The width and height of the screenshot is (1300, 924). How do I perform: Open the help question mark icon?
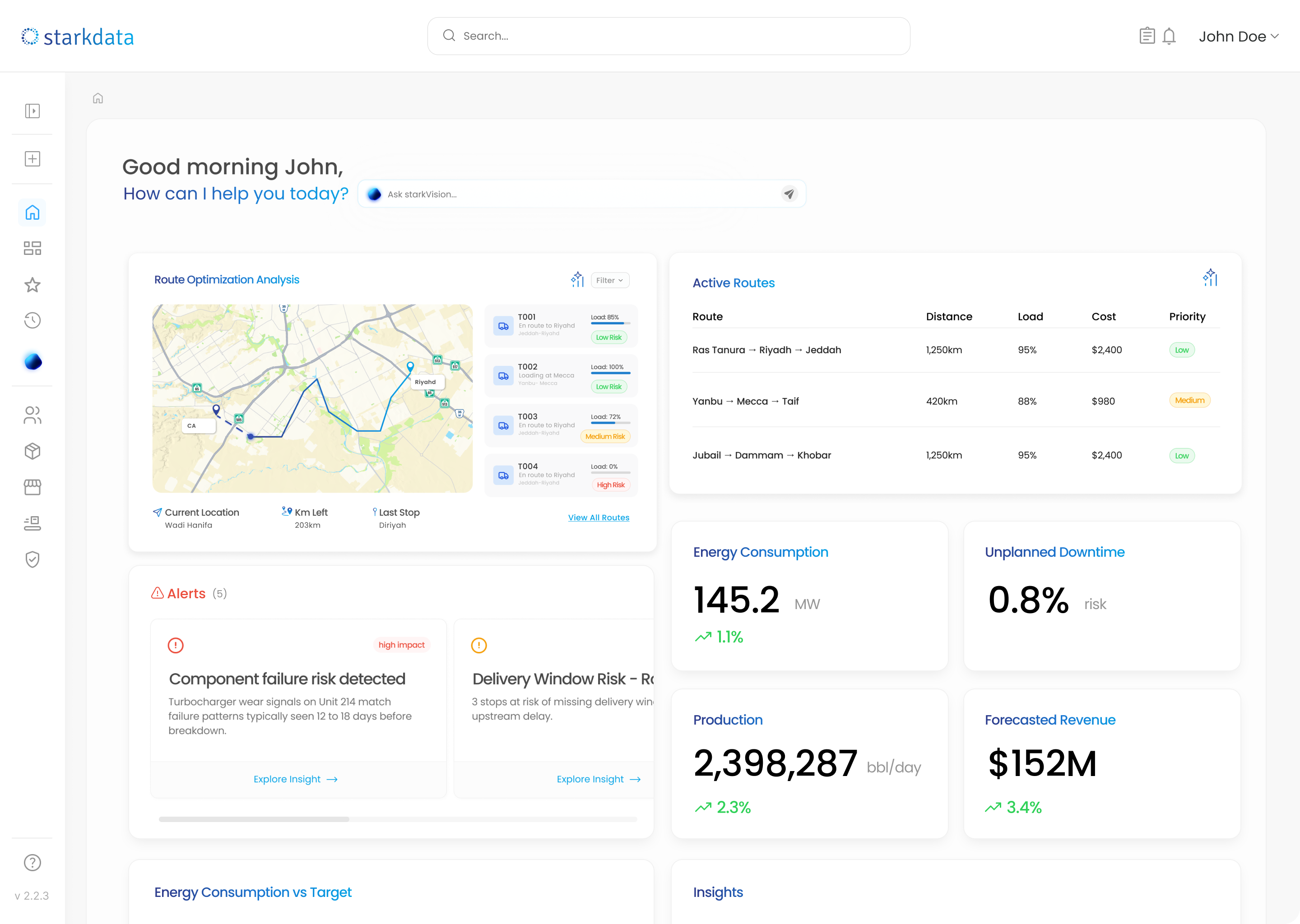click(x=32, y=863)
